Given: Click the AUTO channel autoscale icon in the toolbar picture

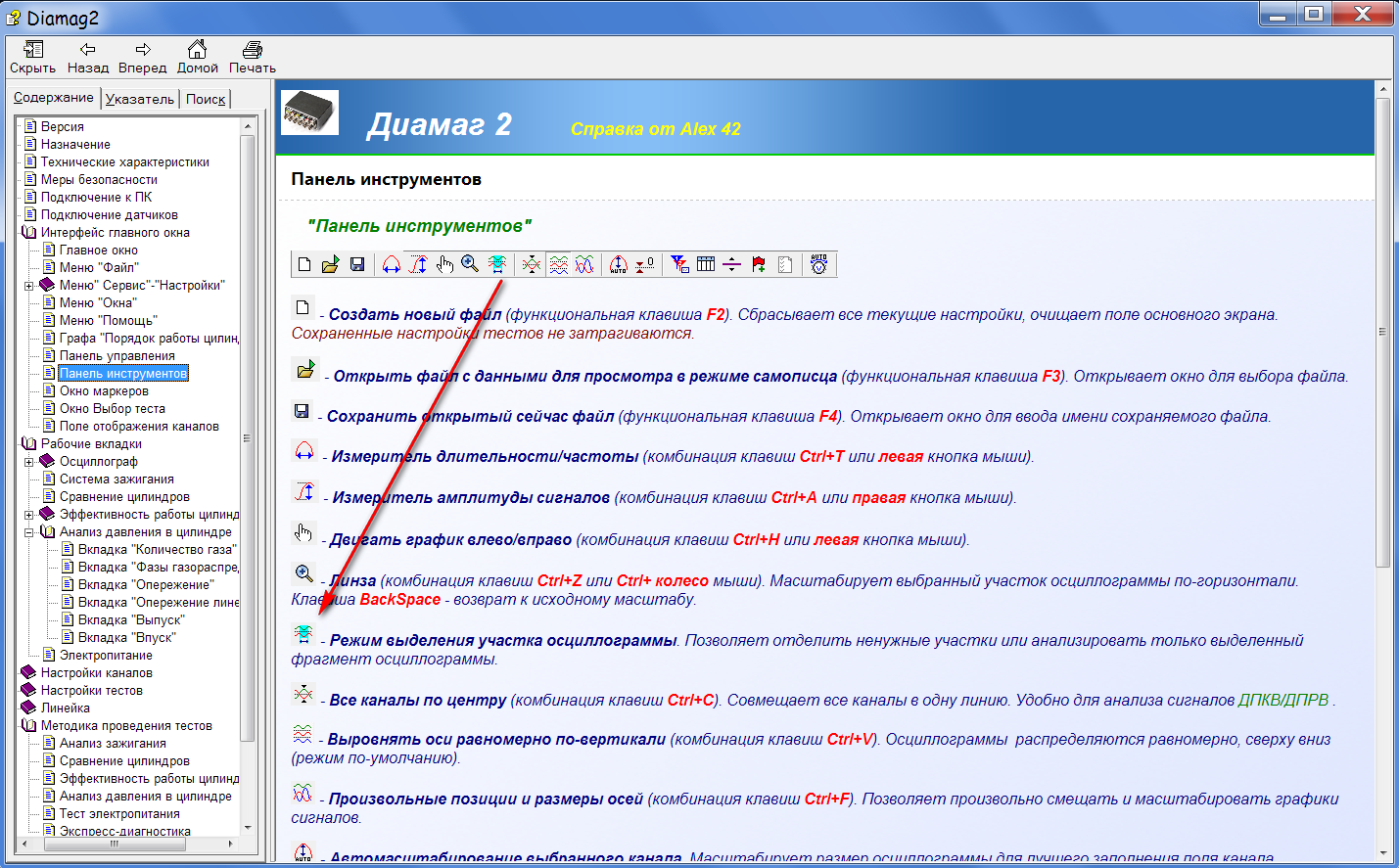Looking at the screenshot, I should (619, 264).
